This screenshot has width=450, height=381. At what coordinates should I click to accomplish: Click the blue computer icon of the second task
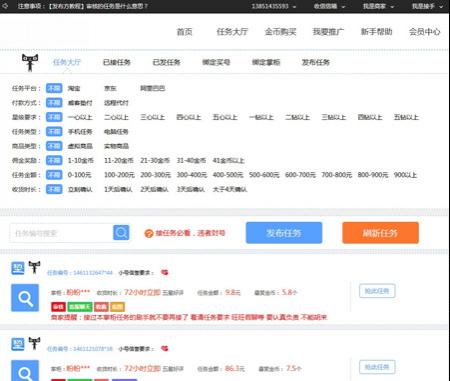tap(18, 344)
